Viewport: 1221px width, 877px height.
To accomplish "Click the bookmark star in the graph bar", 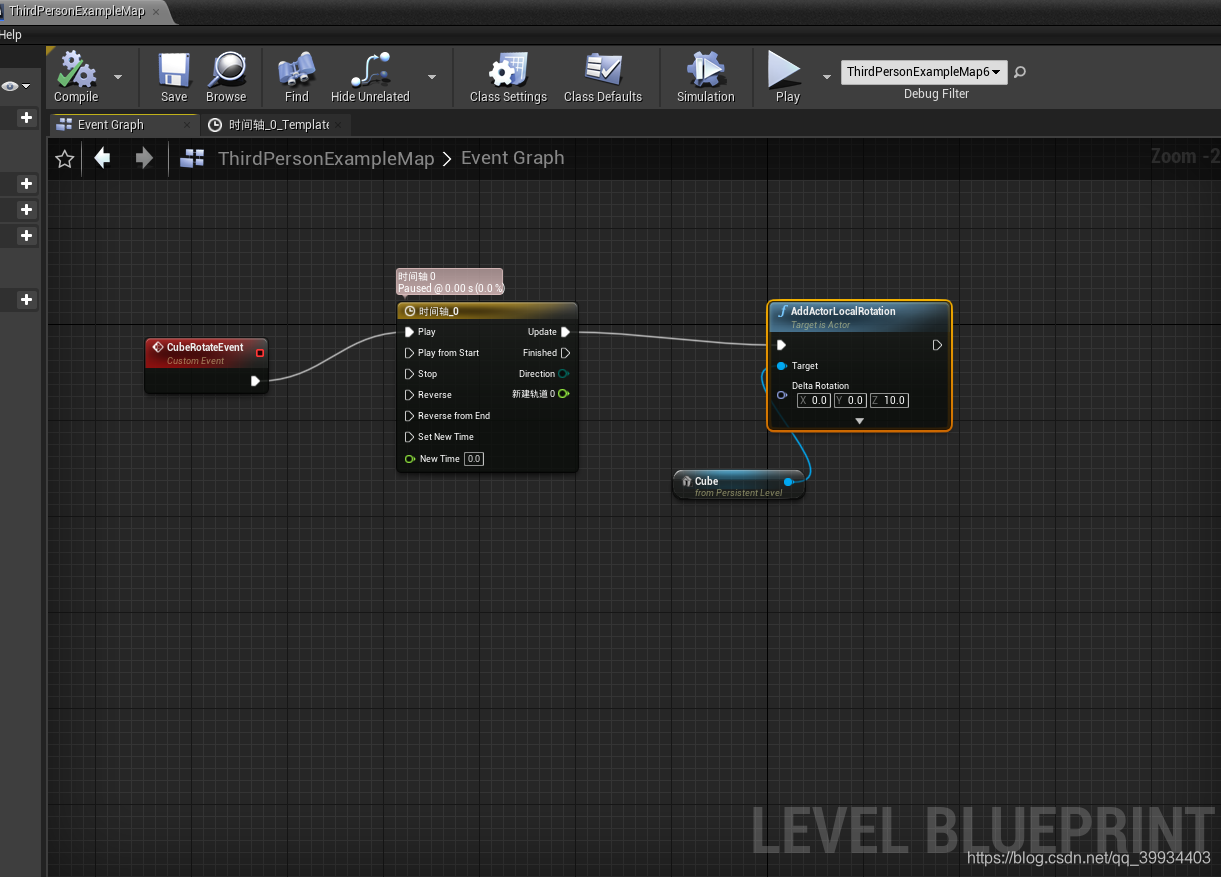I will tap(64, 158).
